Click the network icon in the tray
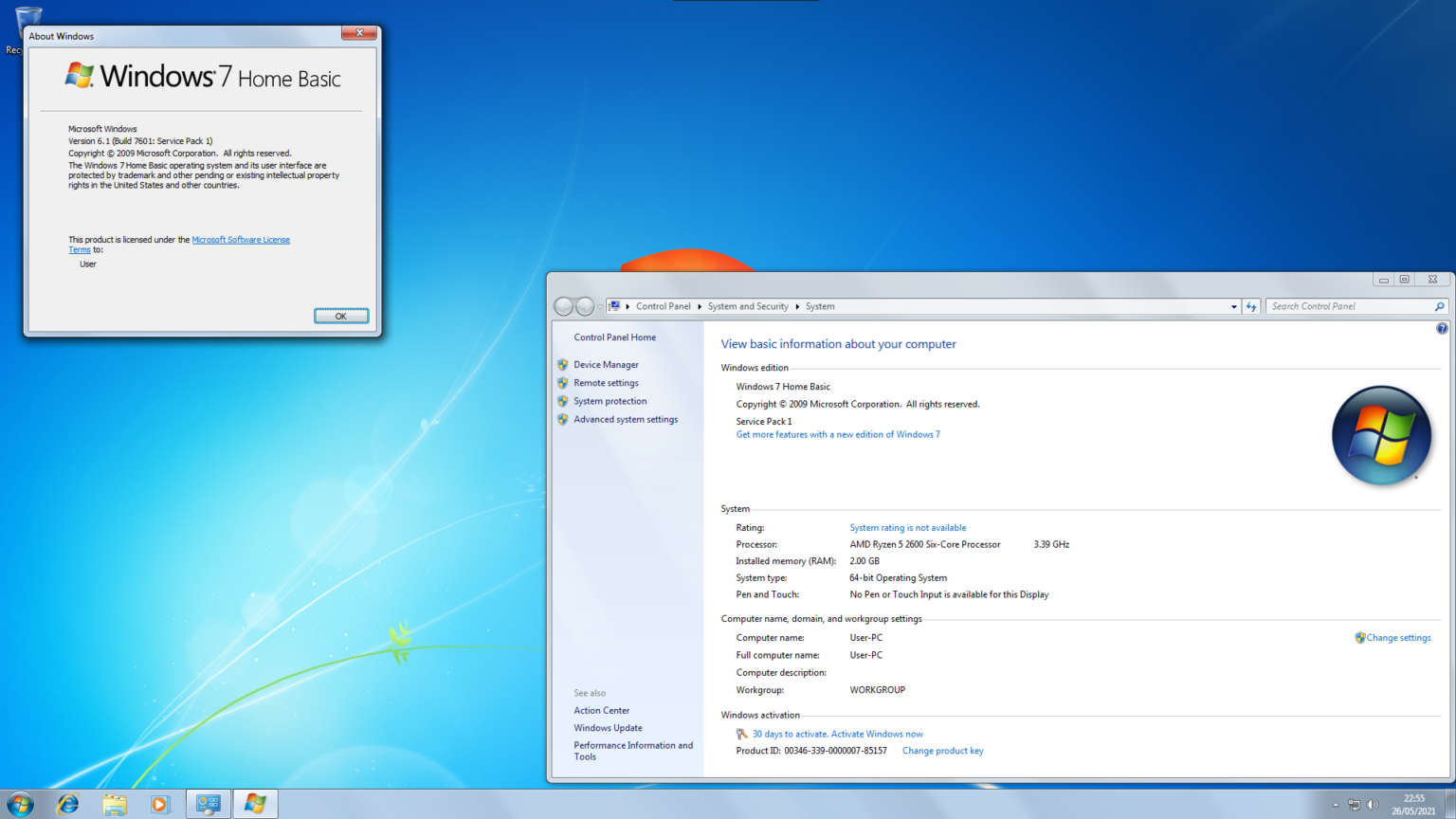This screenshot has height=819, width=1456. click(x=1356, y=804)
